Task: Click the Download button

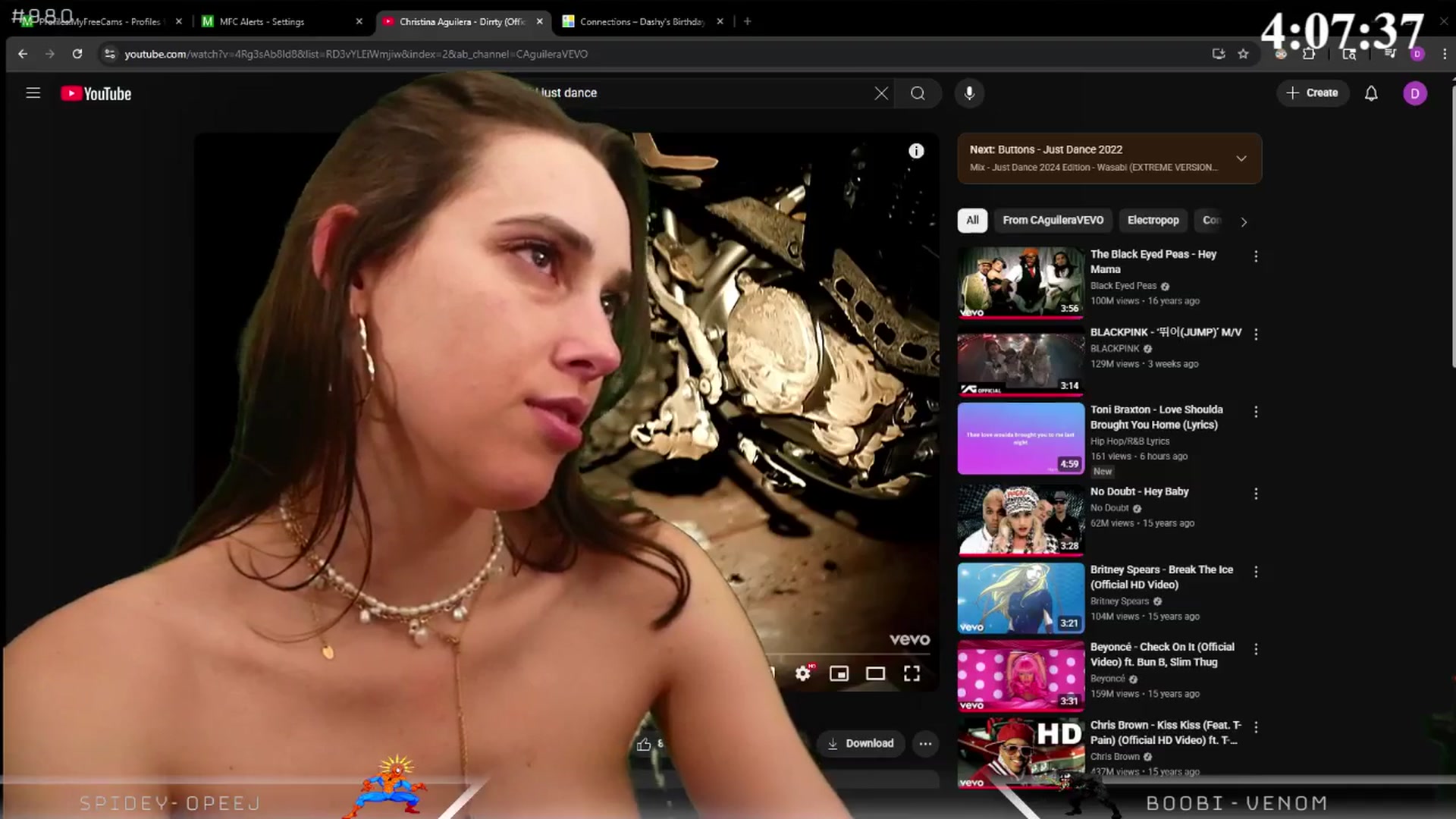Action: pyautogui.click(x=861, y=744)
